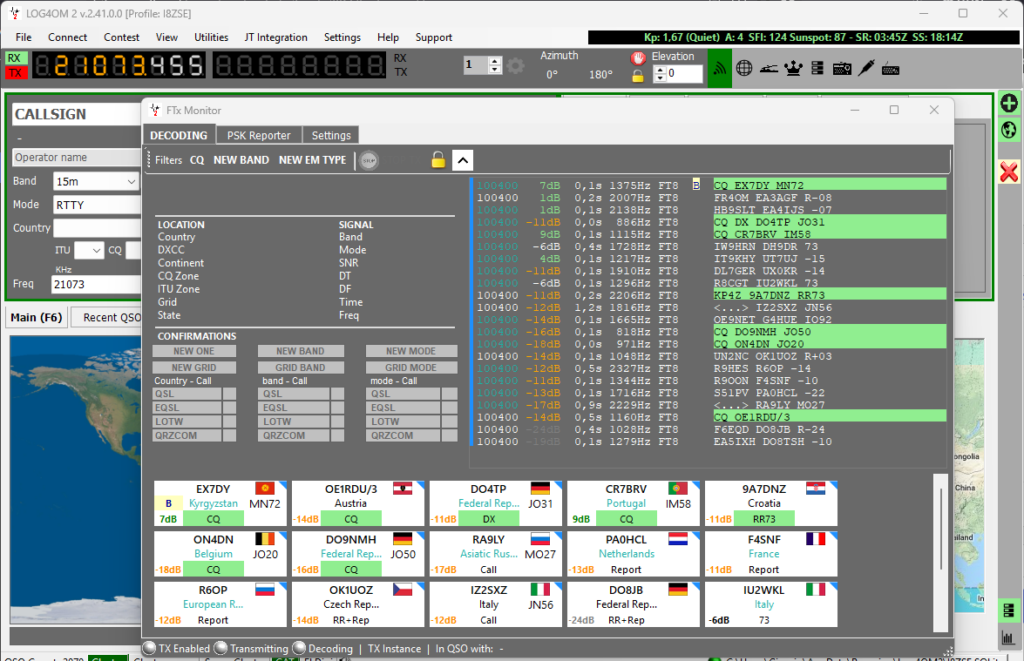
Task: Toggle the NEW EM TYPE filter
Action: 312,160
